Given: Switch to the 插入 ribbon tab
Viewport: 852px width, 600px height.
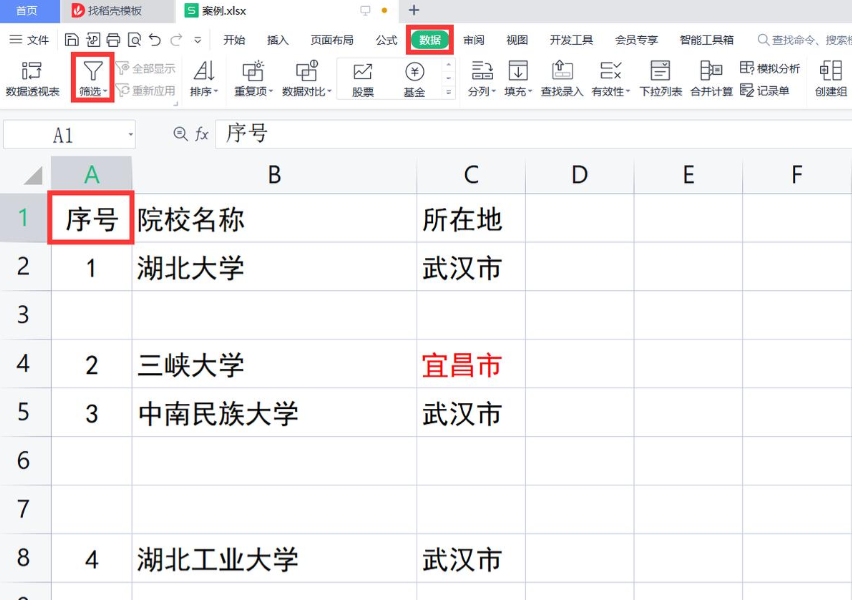Looking at the screenshot, I should pyautogui.click(x=277, y=40).
